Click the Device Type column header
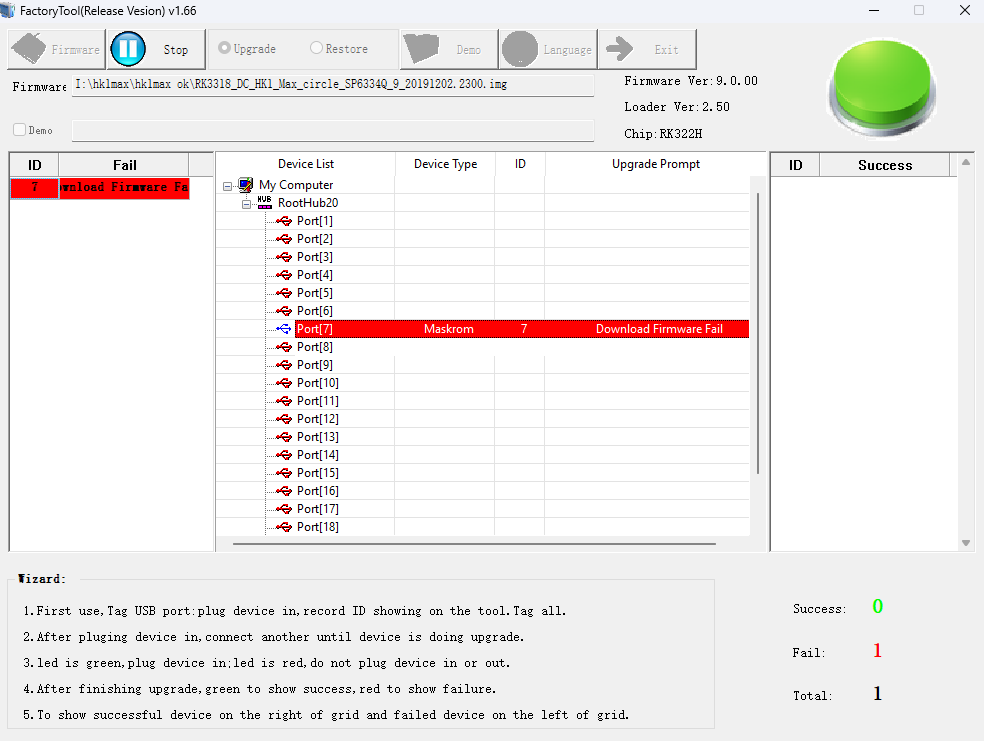 pyautogui.click(x=445, y=164)
